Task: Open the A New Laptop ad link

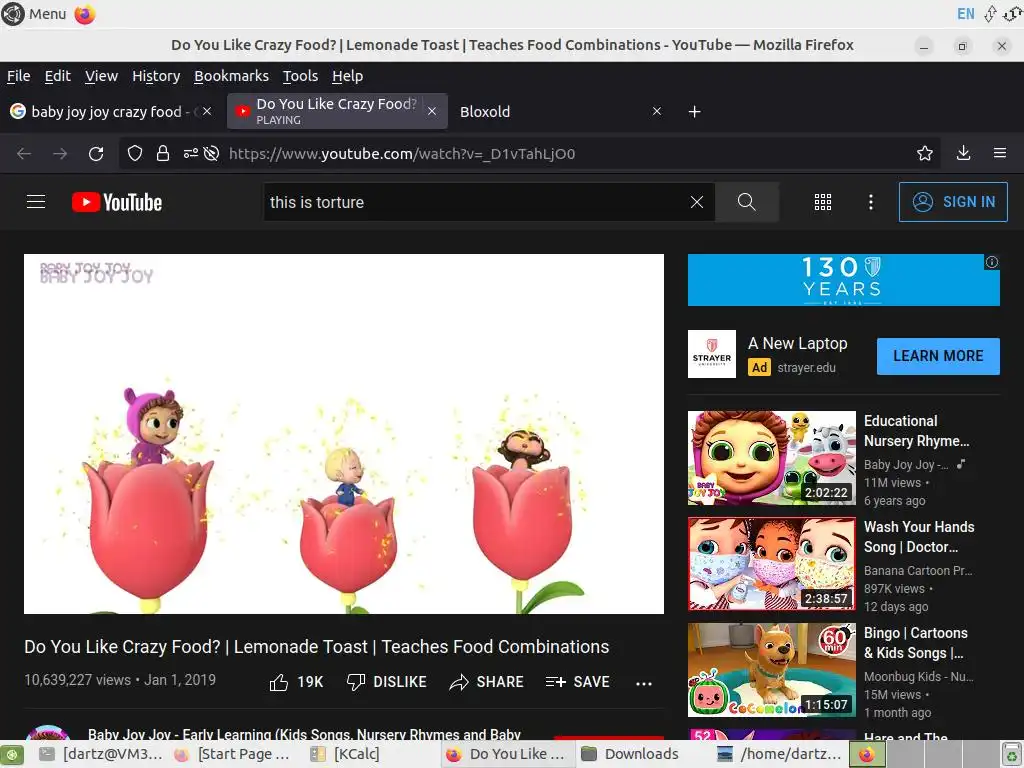Action: (x=797, y=344)
